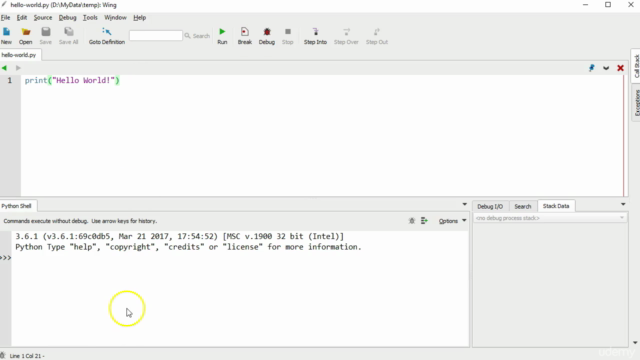Viewport: 640px width, 360px height.
Task: Click the Save All toolbar icon
Action: point(69,36)
